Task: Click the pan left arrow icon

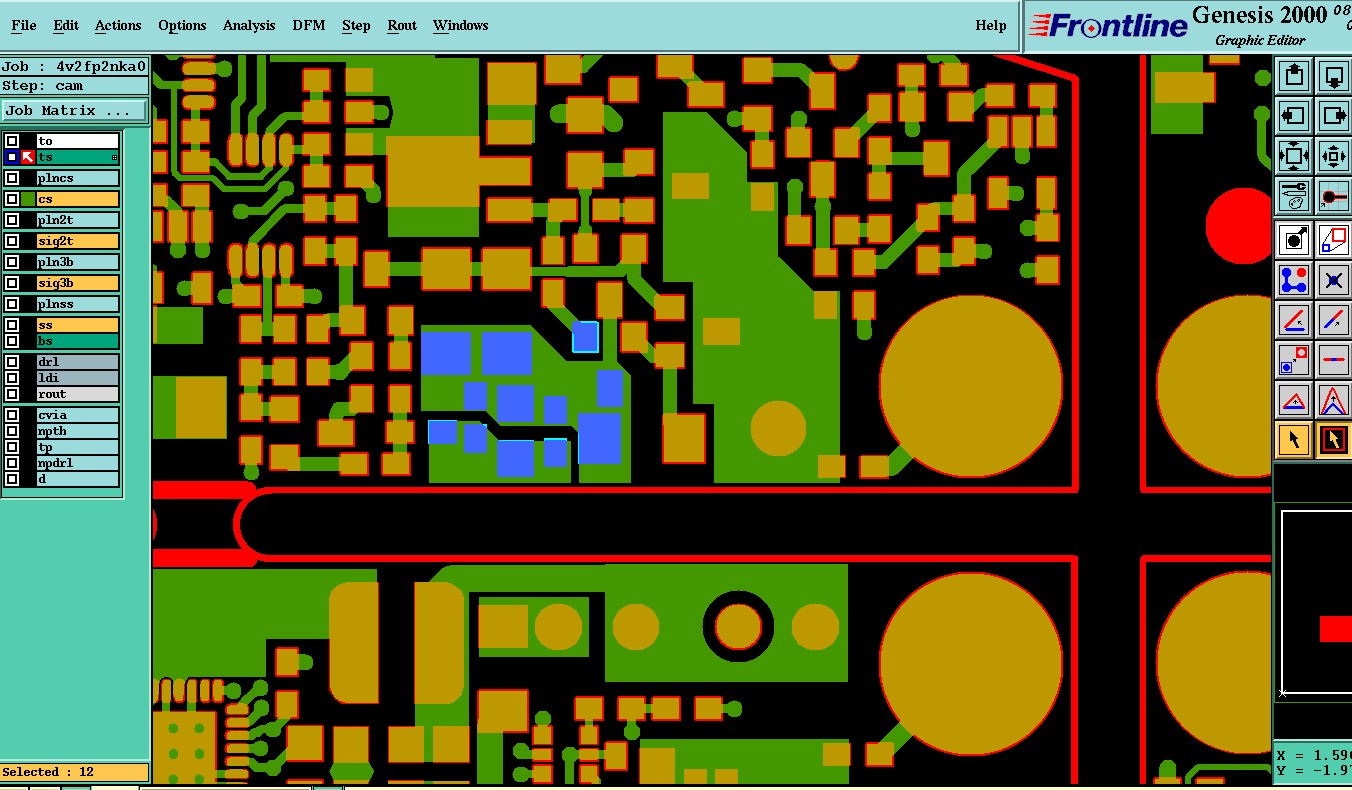Action: (1294, 116)
